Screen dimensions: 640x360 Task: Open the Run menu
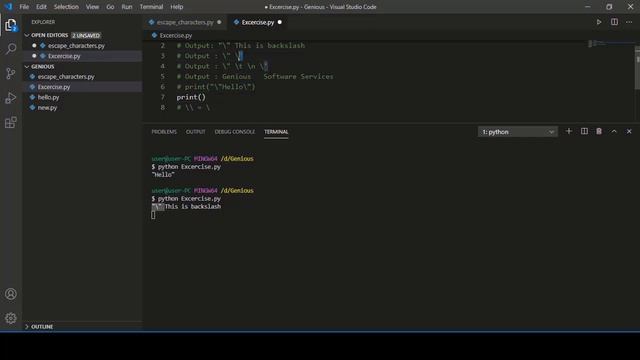click(x=127, y=7)
